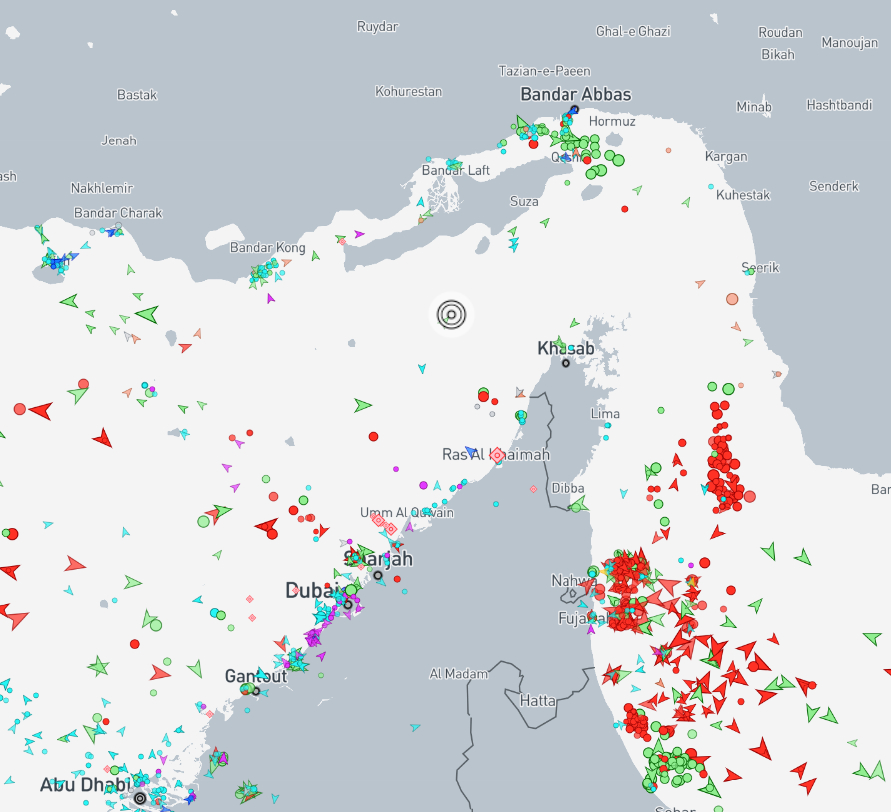Viewport: 891px width, 812px height.
Task: Select the red dot vessel southeast of Suza
Action: tap(625, 209)
